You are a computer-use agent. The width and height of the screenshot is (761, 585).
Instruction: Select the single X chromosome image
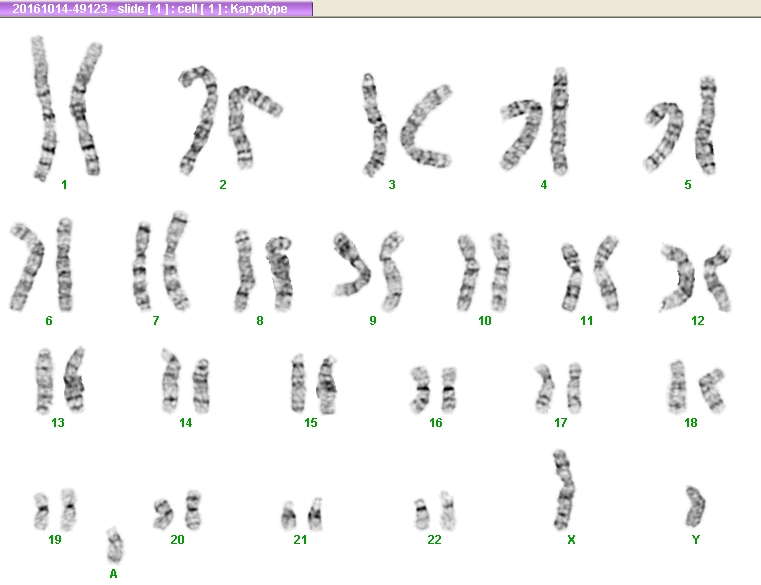point(563,490)
